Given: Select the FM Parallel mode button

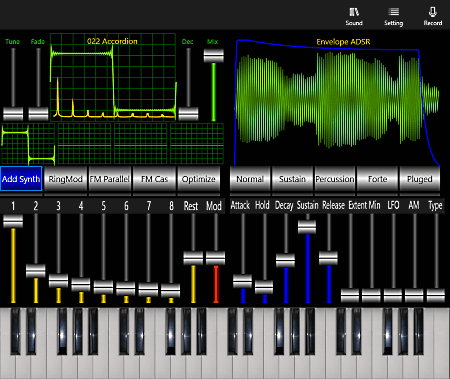Looking at the screenshot, I should pyautogui.click(x=110, y=179).
